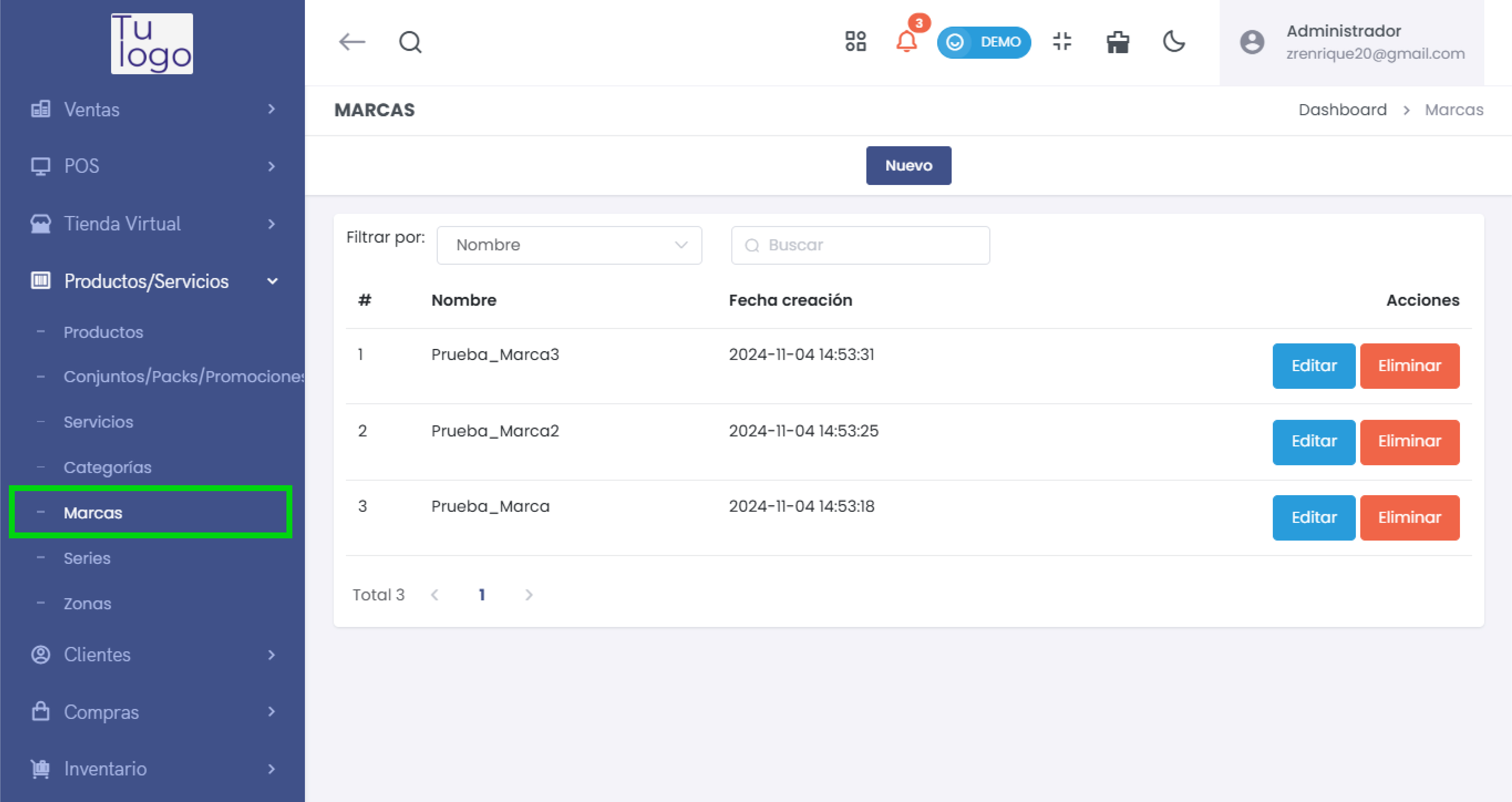Edit Prueba_Marca2 brand
1512x802 pixels.
[1314, 442]
